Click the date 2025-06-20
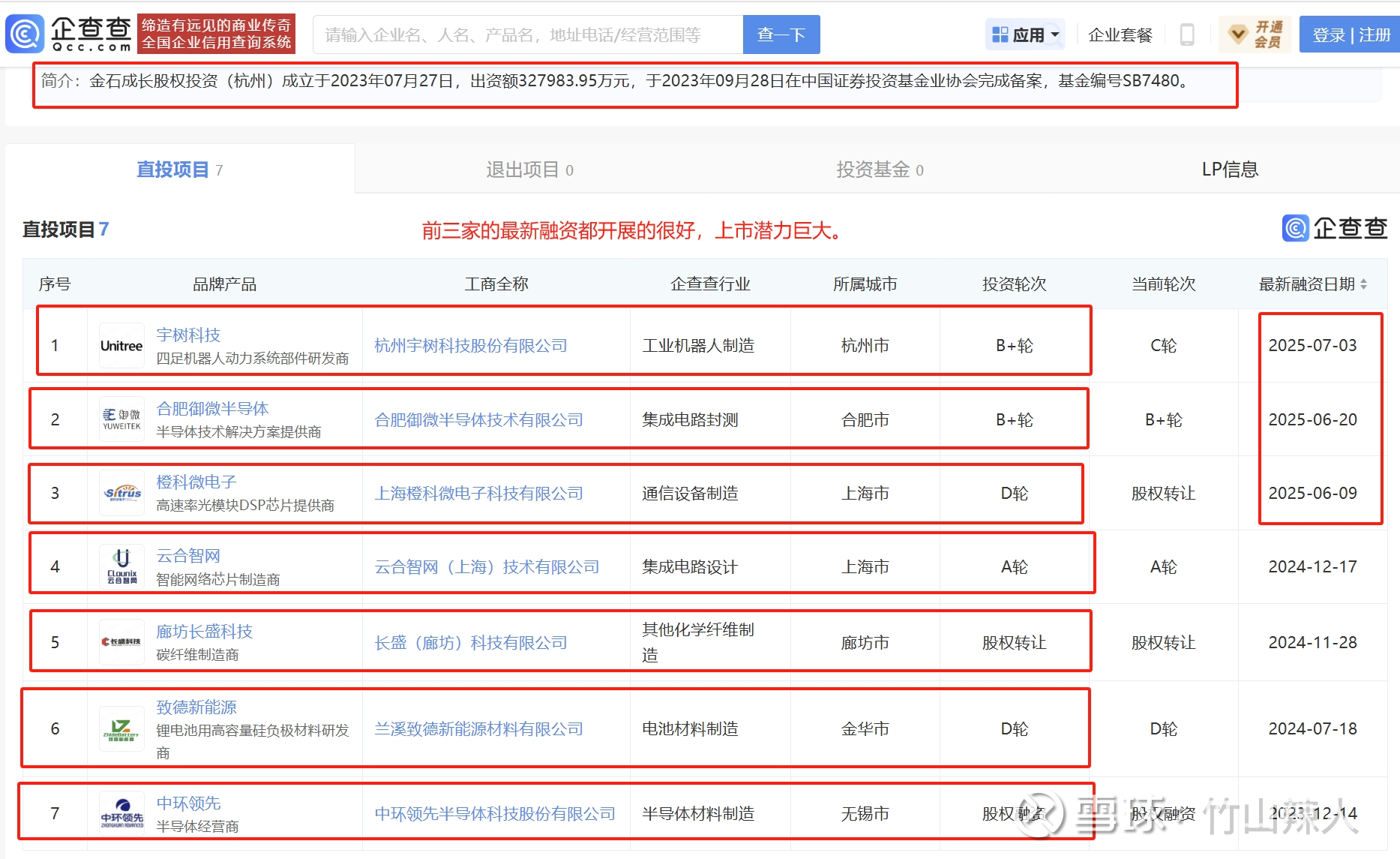The height and width of the screenshot is (859, 1400). [1312, 420]
